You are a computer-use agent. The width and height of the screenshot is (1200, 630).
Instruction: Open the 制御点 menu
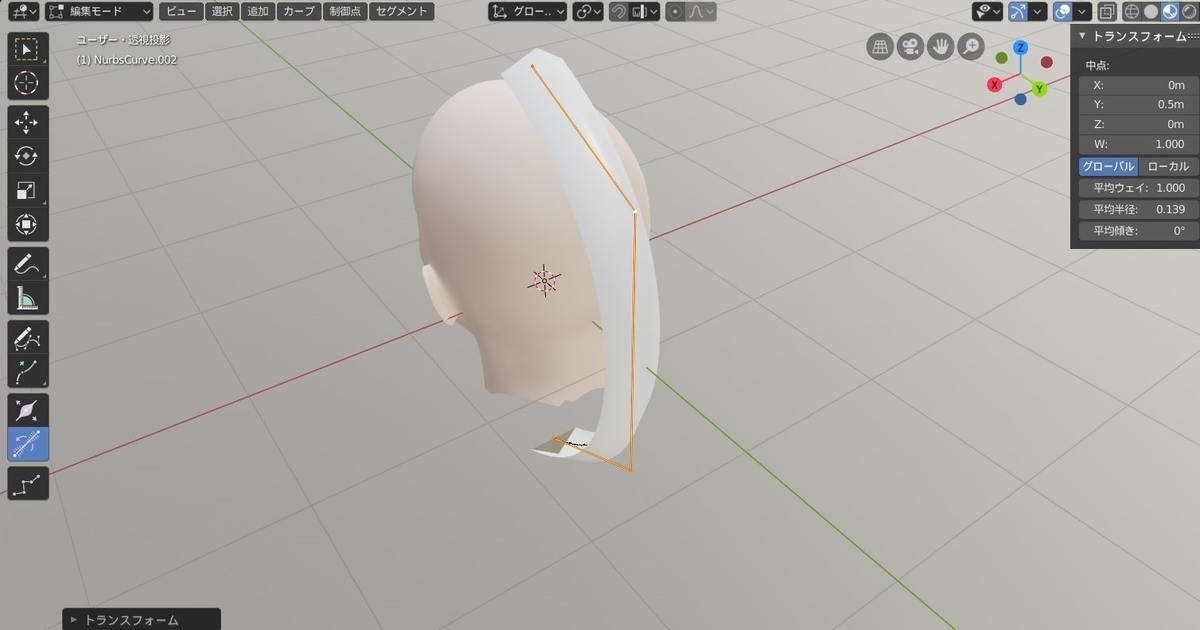click(x=344, y=12)
